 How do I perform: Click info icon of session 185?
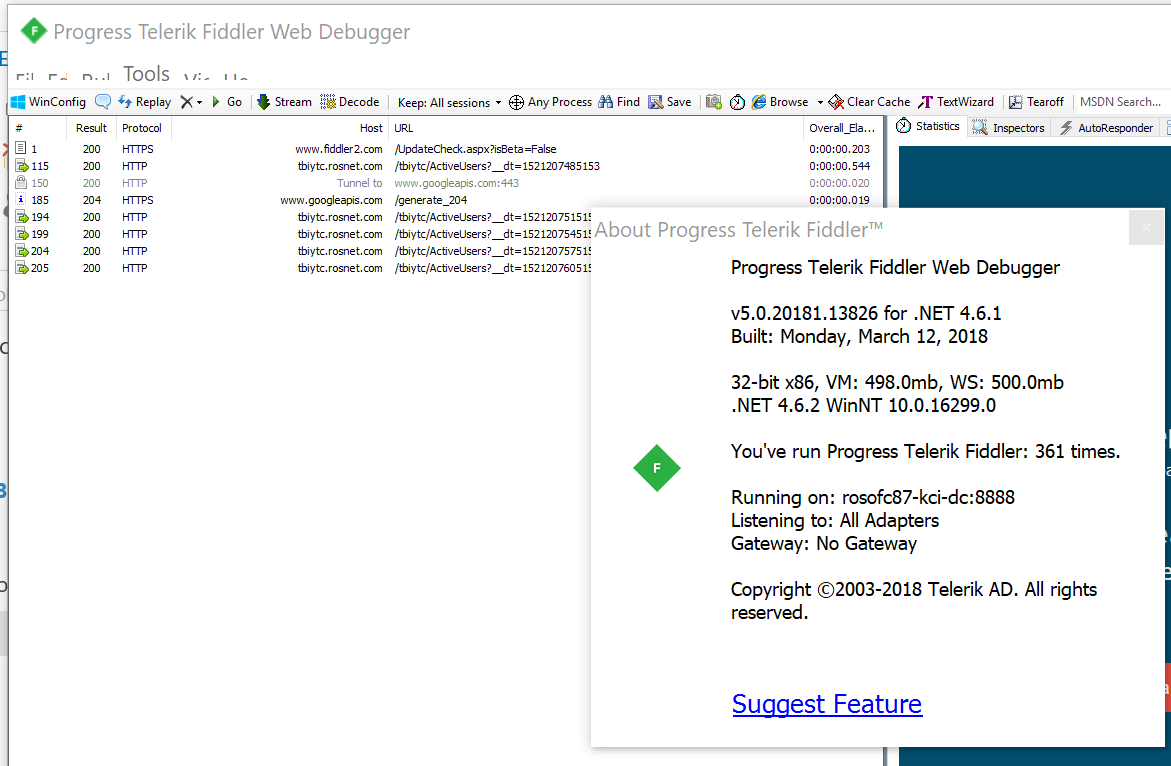pos(21,199)
